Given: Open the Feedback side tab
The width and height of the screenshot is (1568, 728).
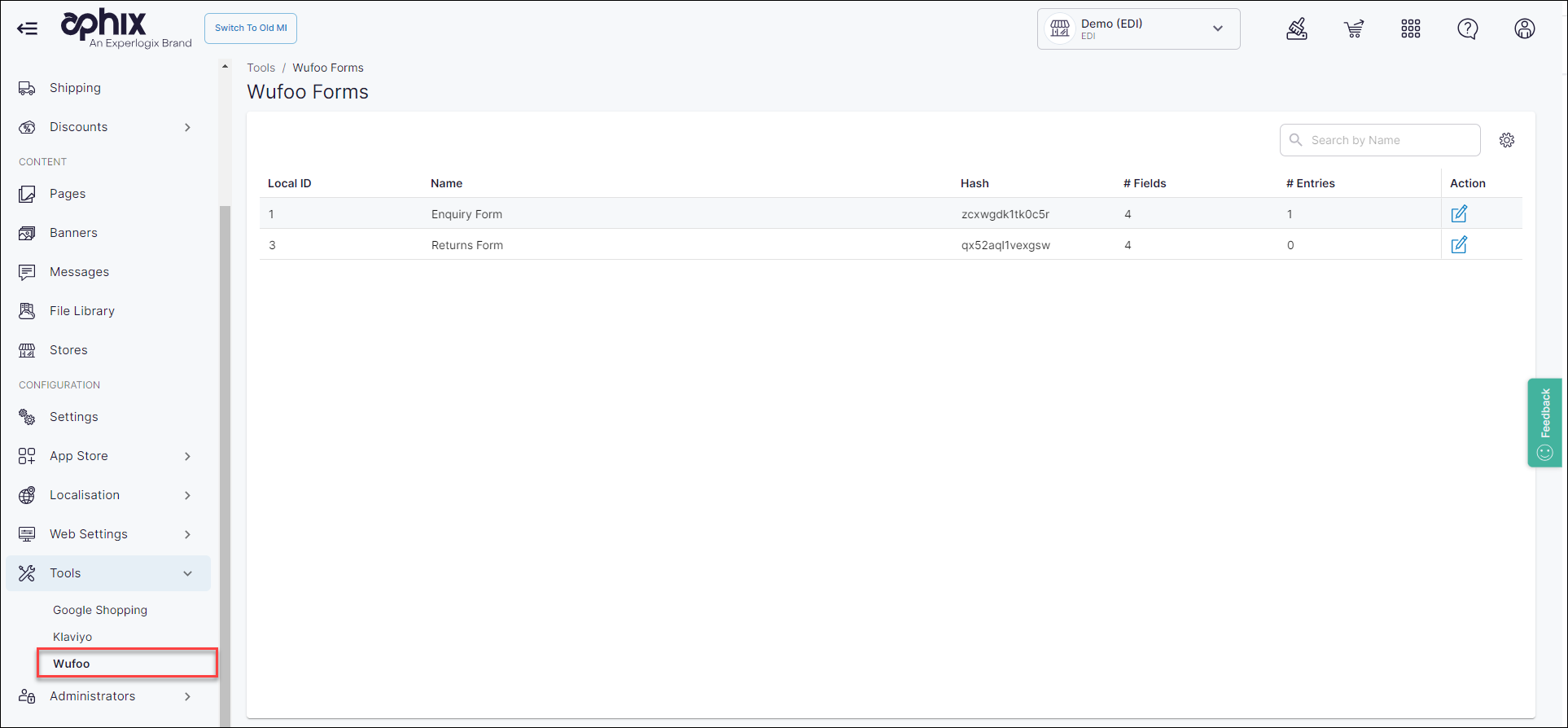Looking at the screenshot, I should tap(1544, 423).
